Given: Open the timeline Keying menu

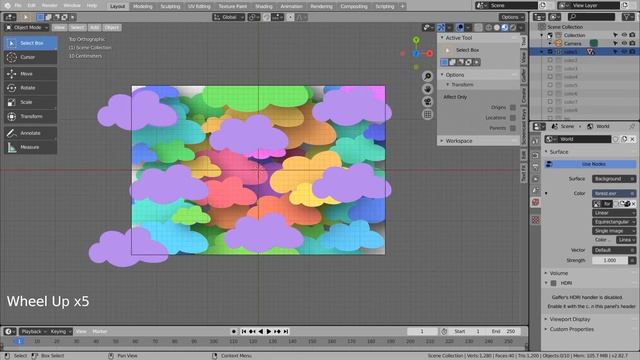Looking at the screenshot, I should click(x=60, y=331).
